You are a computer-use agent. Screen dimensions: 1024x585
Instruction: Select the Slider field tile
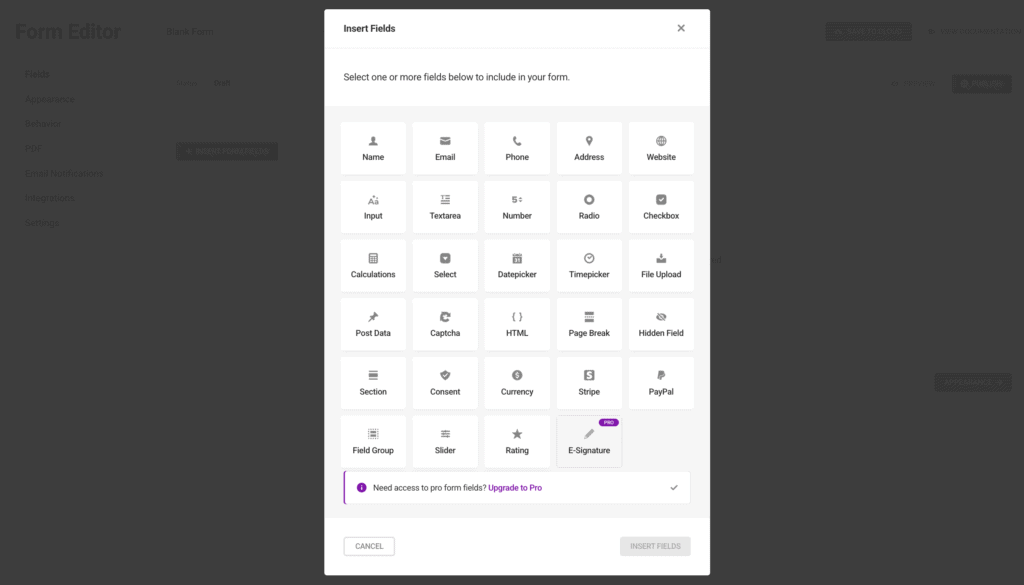pos(445,442)
